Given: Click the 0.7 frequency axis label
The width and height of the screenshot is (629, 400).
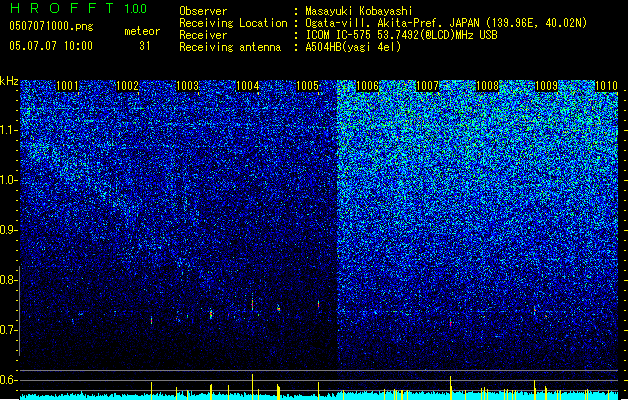Looking at the screenshot, I should (9, 330).
